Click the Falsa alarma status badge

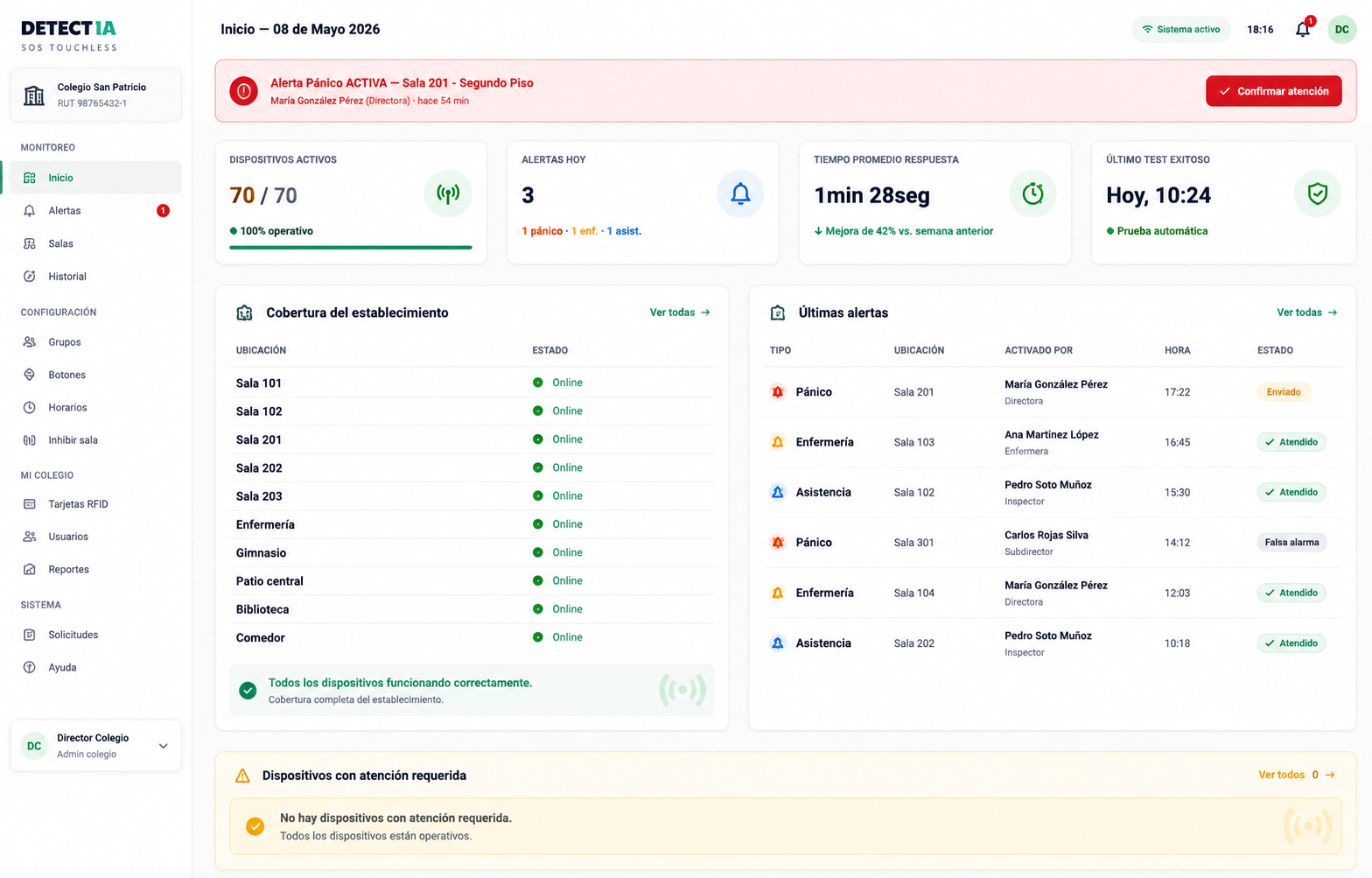(x=1291, y=543)
